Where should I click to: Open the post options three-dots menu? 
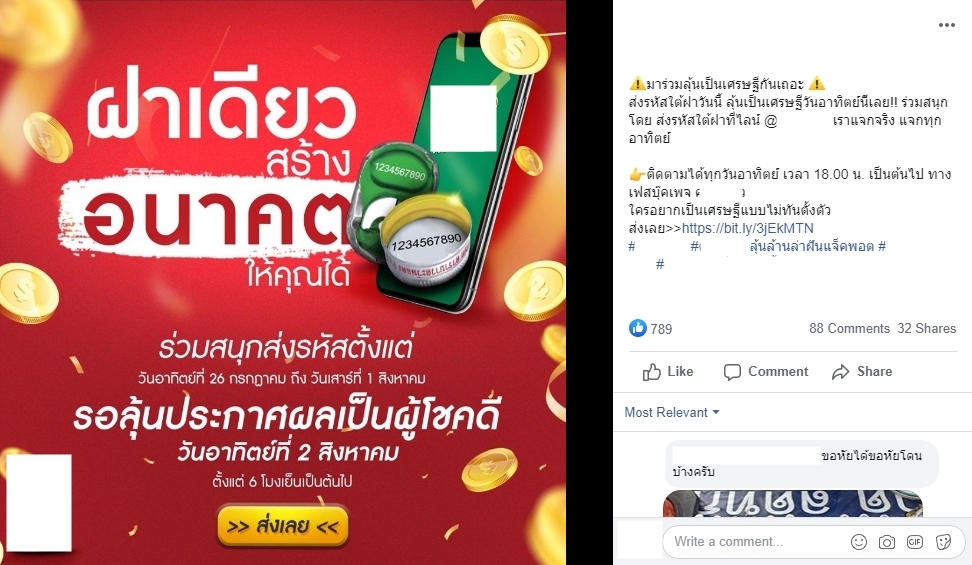coord(946,25)
